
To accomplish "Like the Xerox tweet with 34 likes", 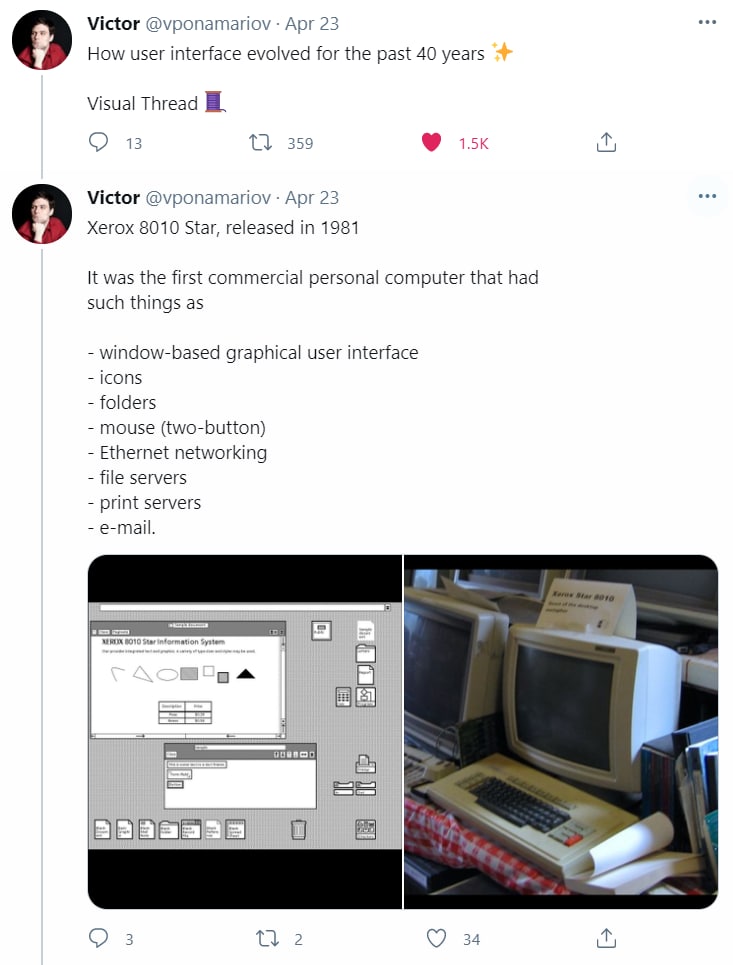I will pos(436,938).
